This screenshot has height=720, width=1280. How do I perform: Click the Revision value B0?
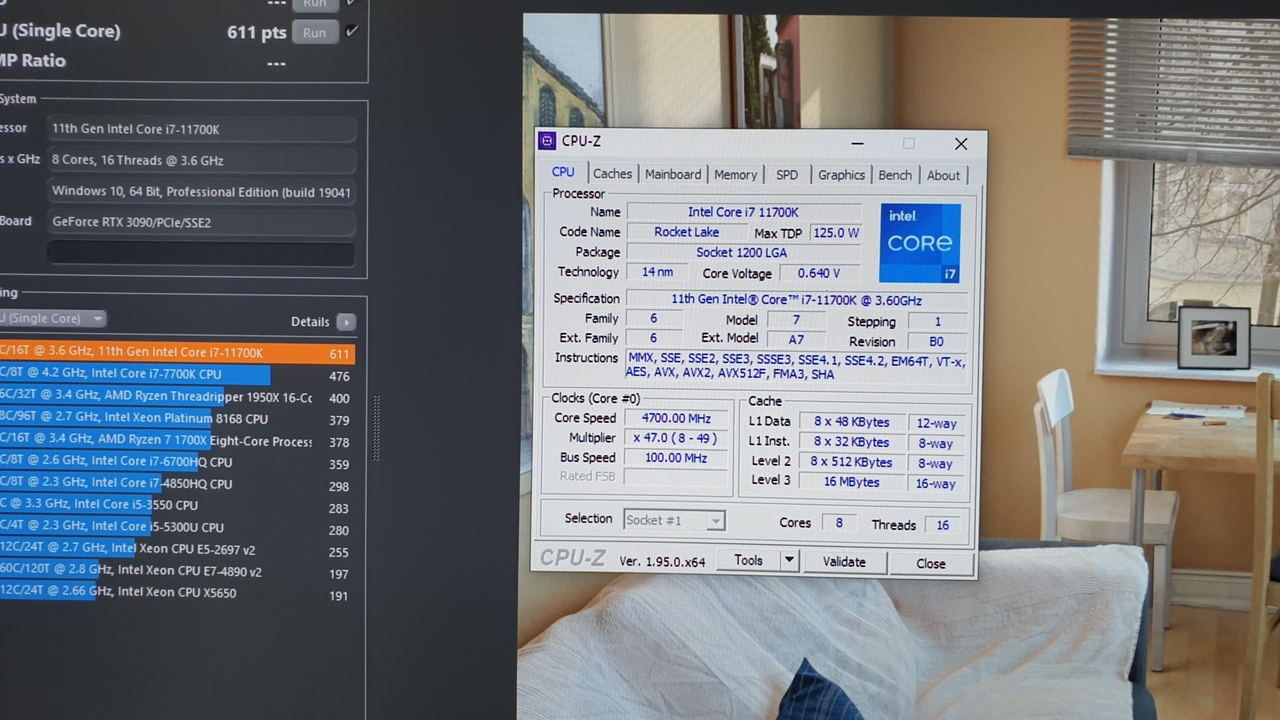click(x=936, y=341)
